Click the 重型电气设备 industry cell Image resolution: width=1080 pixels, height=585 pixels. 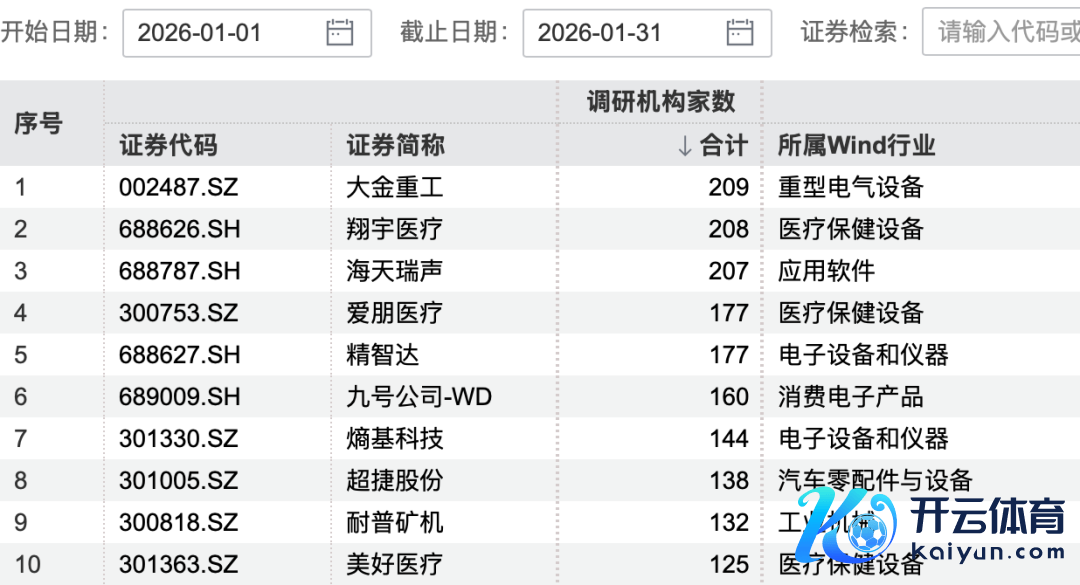pos(850,187)
